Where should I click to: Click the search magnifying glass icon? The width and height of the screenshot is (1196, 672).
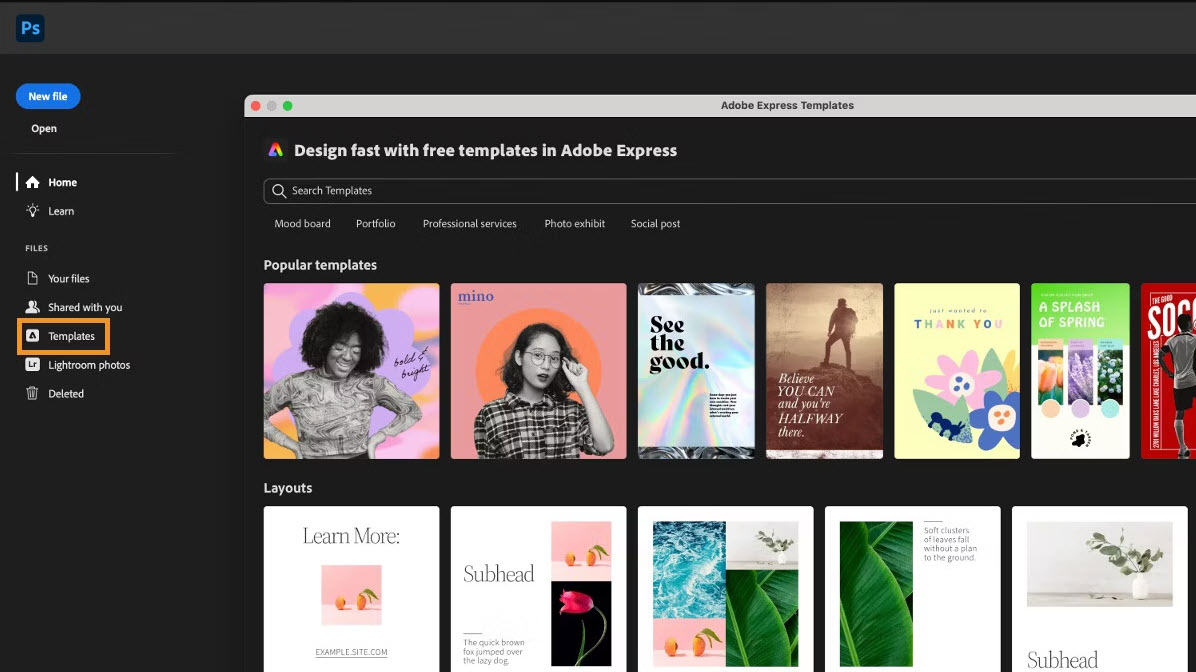tap(279, 191)
